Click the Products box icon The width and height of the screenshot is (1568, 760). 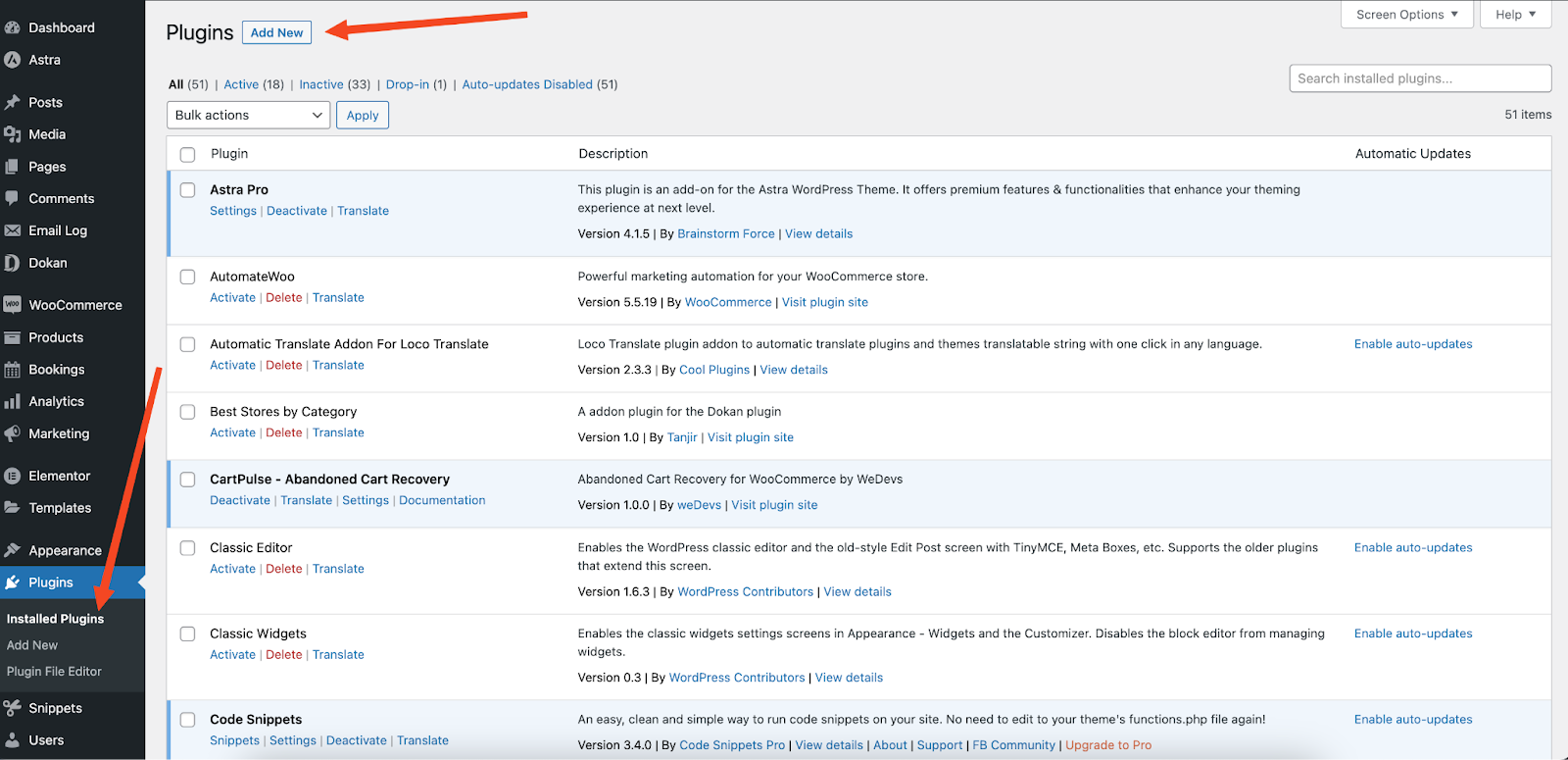[13, 337]
